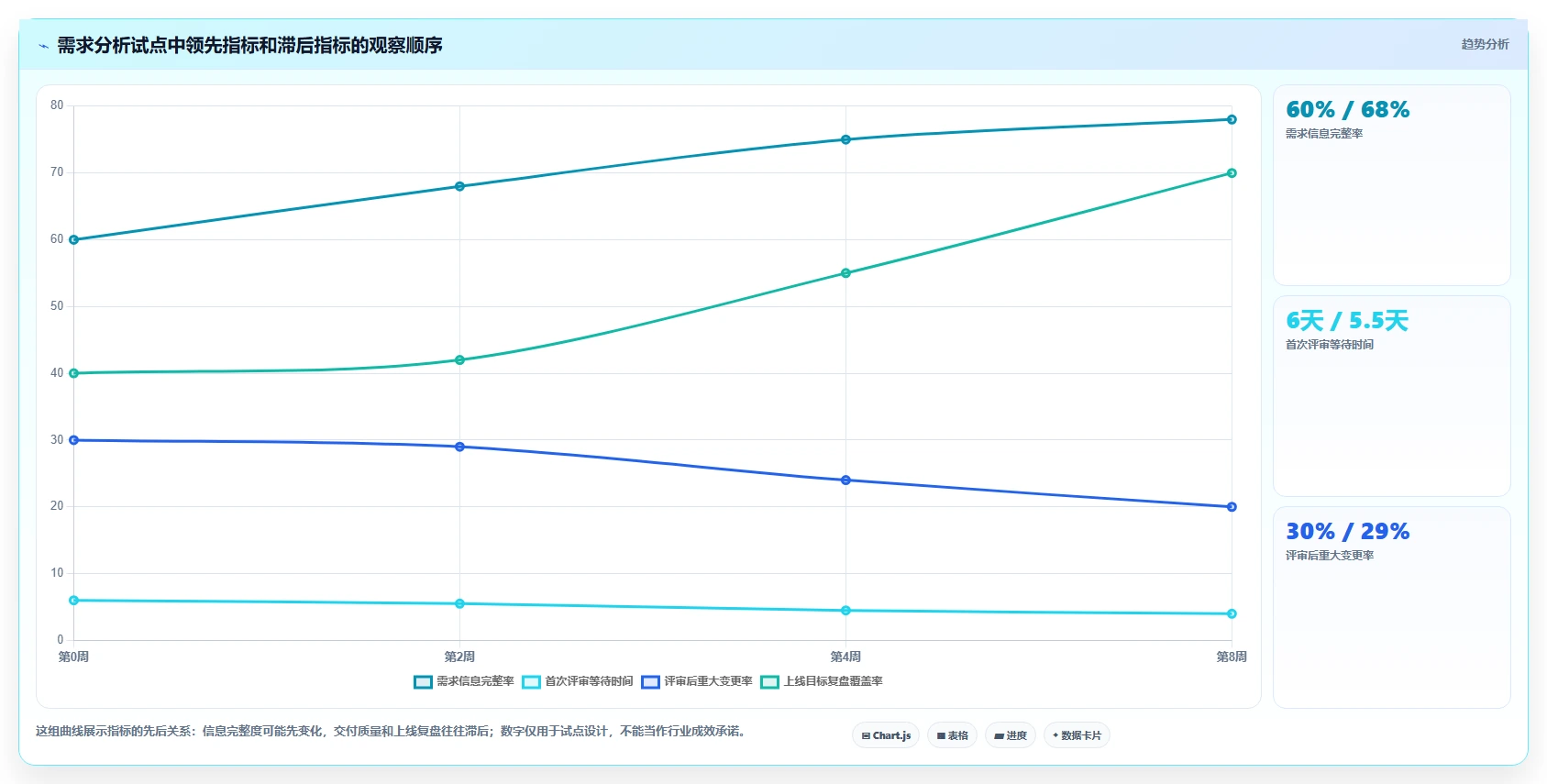Click the 30% / 29% metric value
This screenshot has height=784, width=1547.
pos(1347,532)
